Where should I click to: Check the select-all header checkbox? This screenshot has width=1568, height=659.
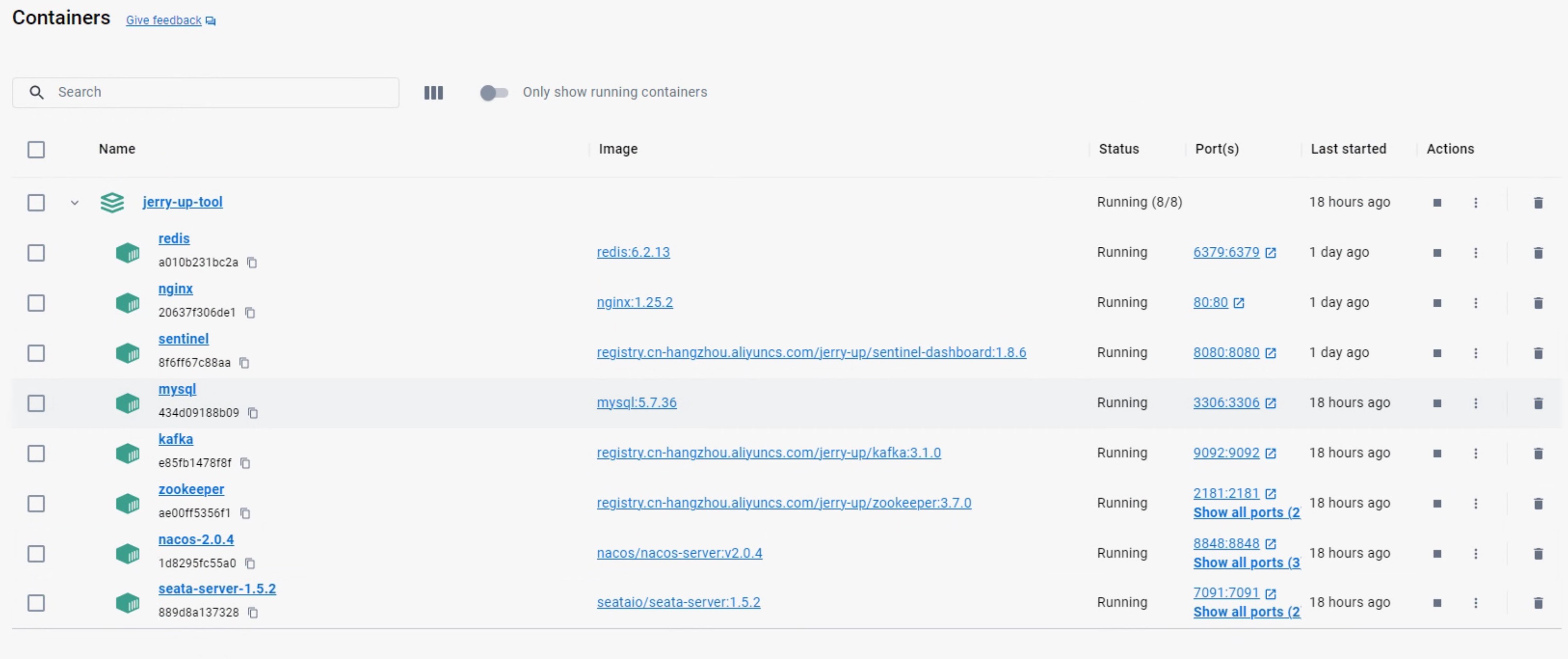pos(36,149)
